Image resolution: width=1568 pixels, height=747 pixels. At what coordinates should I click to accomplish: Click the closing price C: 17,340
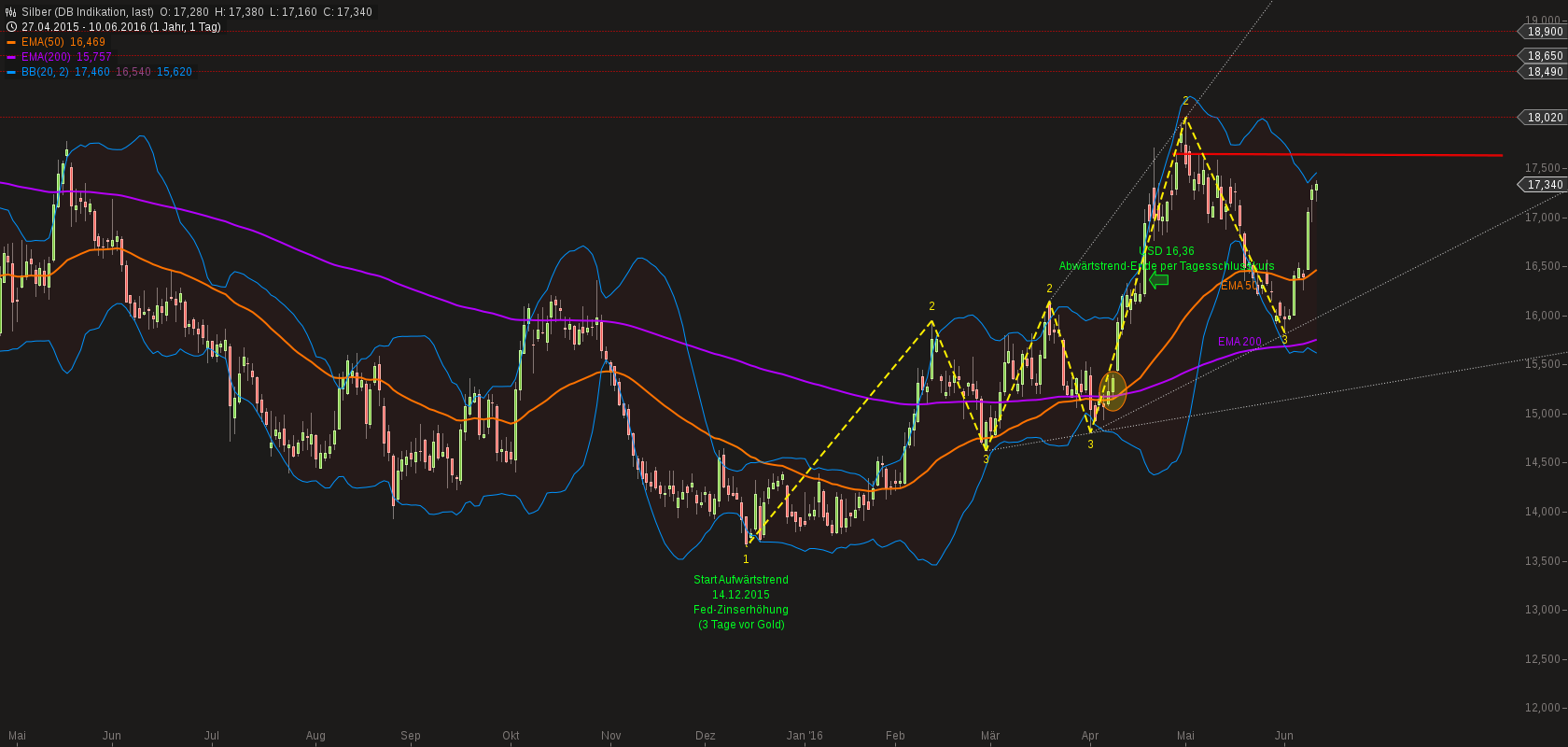(347, 12)
